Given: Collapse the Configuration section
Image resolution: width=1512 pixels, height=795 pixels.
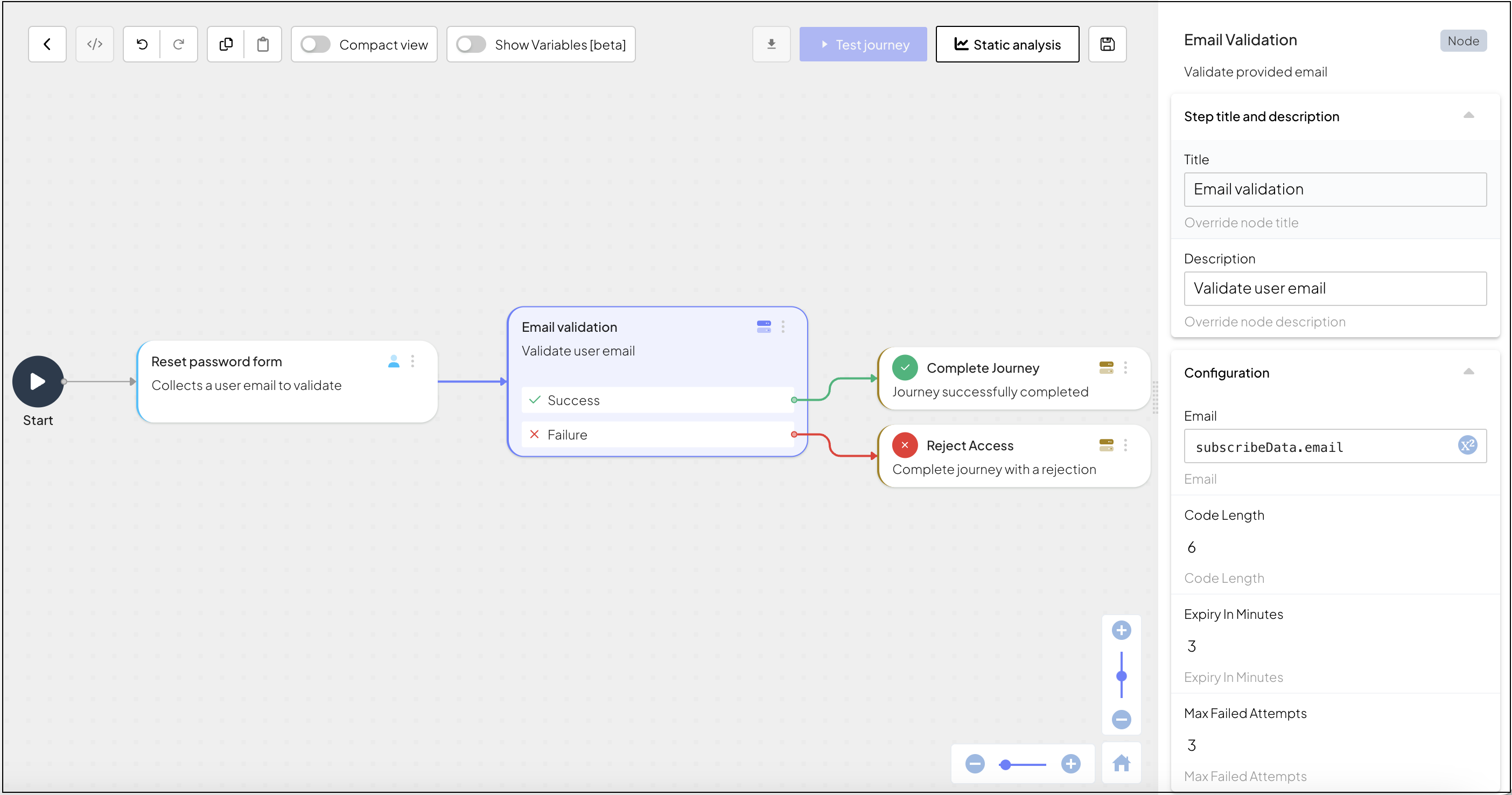Looking at the screenshot, I should point(1468,372).
